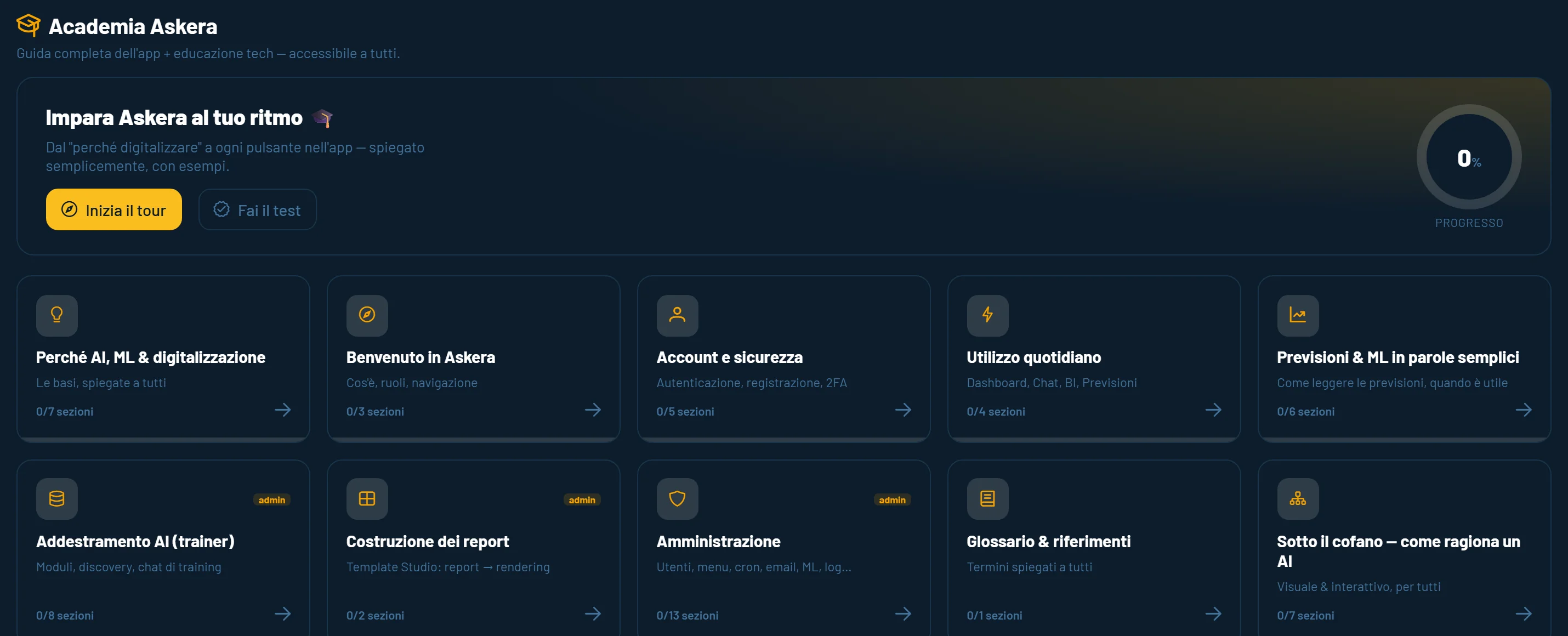Open the Perché AI, ML & digitalizzazione title
Viewport: 1568px width, 636px height.
point(150,358)
